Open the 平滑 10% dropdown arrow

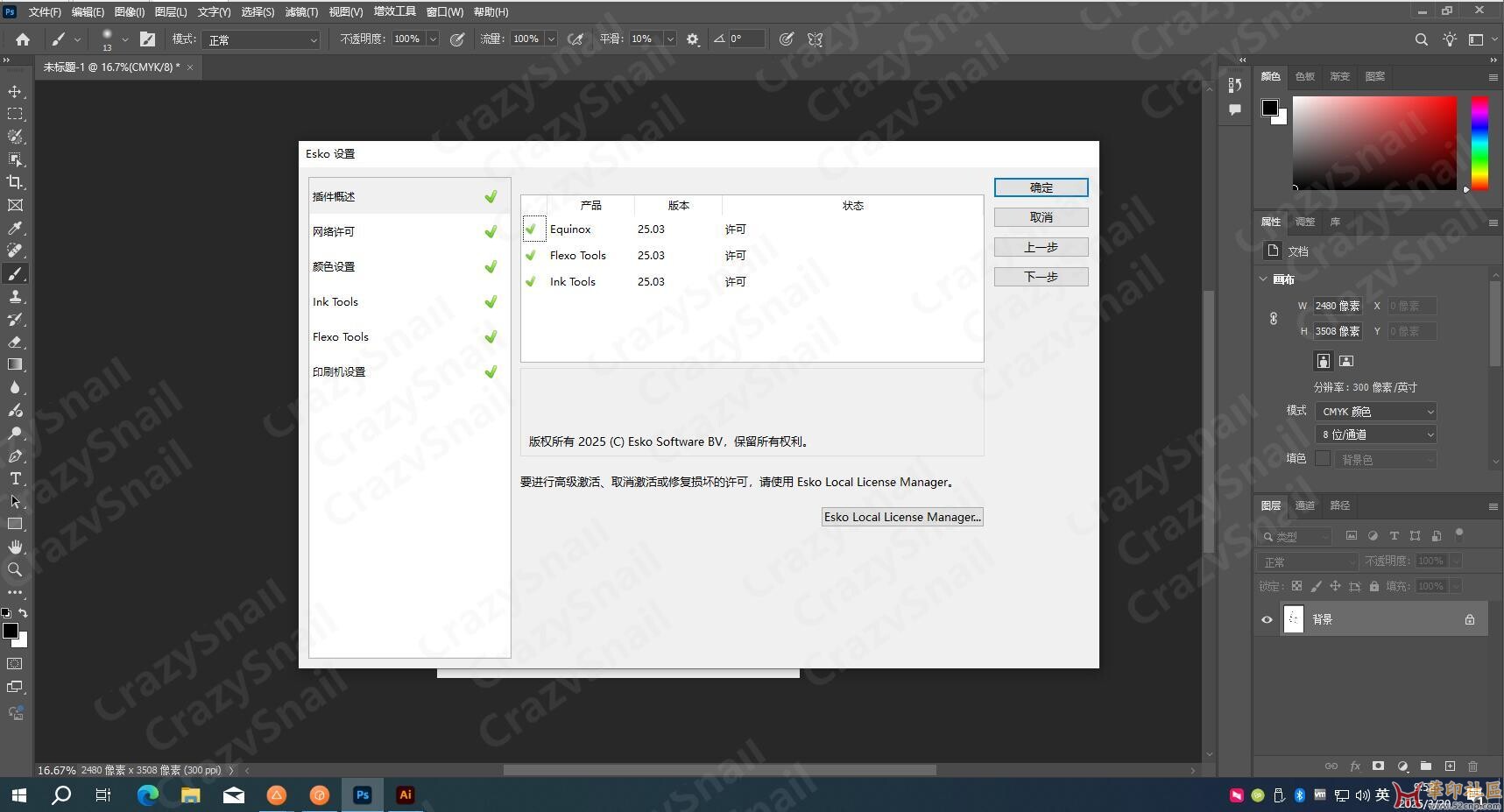(670, 39)
